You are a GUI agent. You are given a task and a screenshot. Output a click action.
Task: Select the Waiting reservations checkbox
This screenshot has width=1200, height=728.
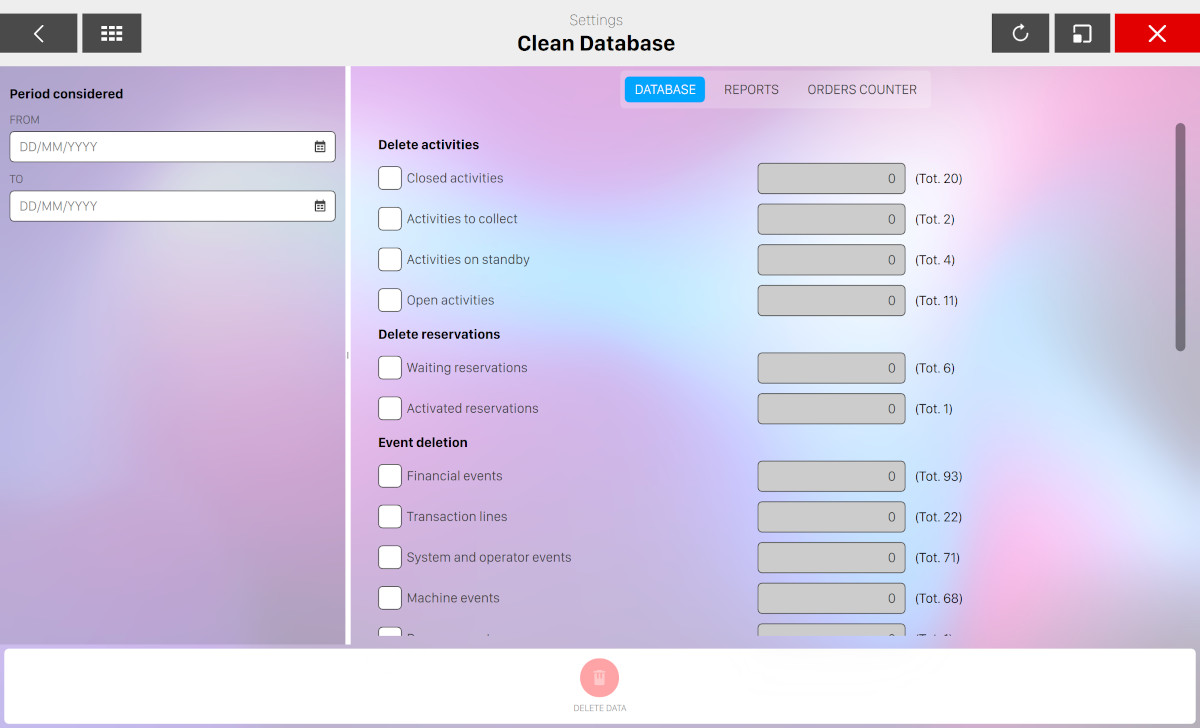[x=390, y=368]
